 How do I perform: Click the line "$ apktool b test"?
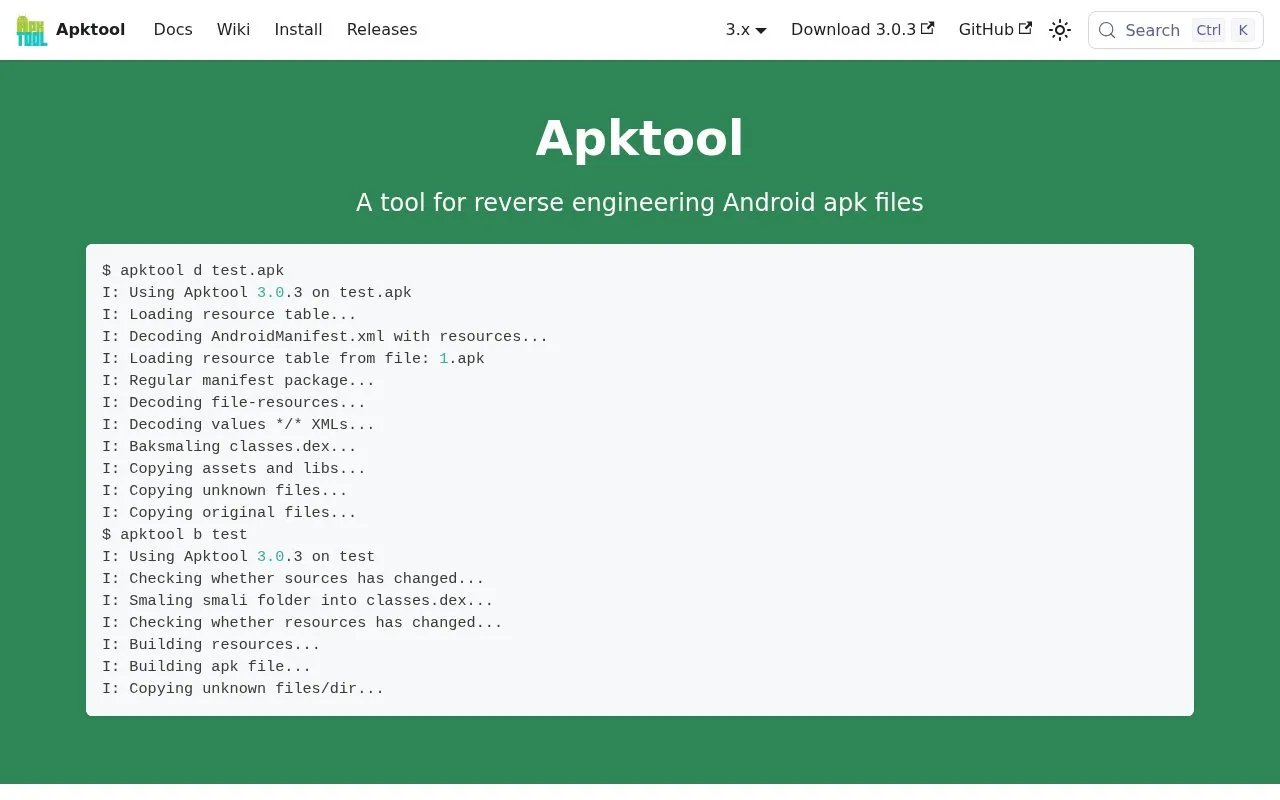click(x=175, y=535)
